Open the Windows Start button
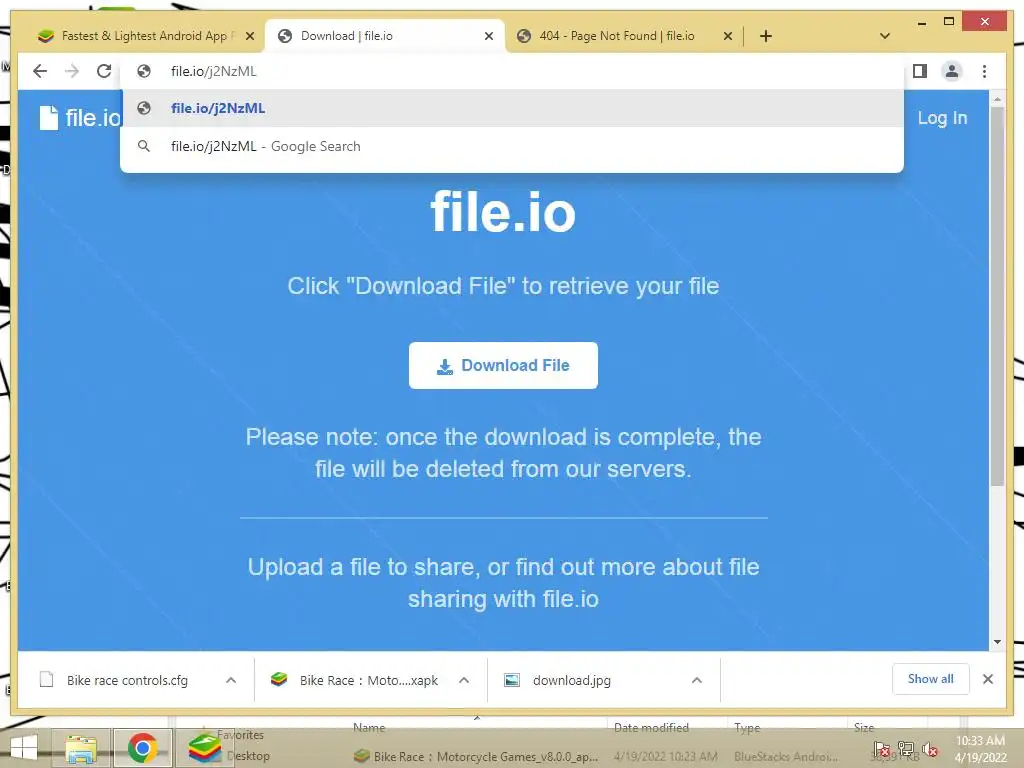1024x768 pixels. pyautogui.click(x=24, y=748)
